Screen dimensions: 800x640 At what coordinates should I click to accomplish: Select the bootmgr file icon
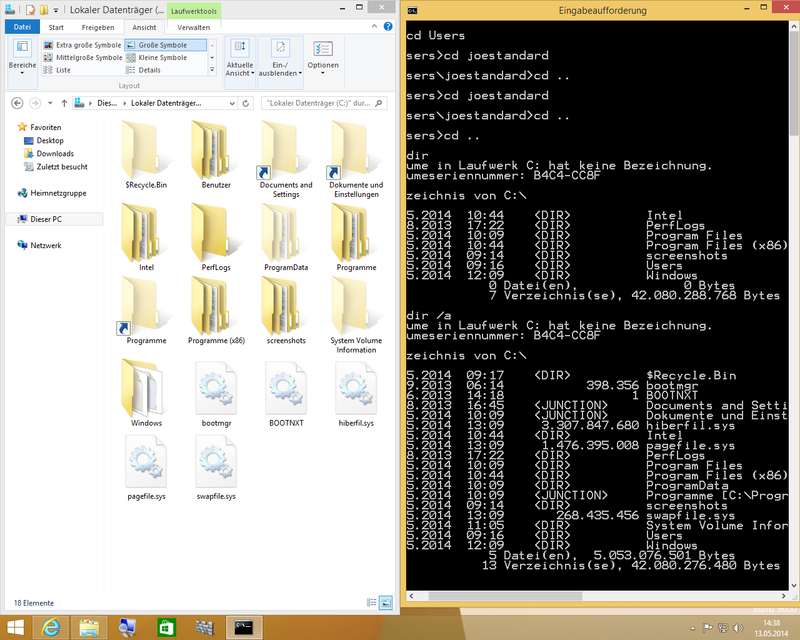[216, 390]
